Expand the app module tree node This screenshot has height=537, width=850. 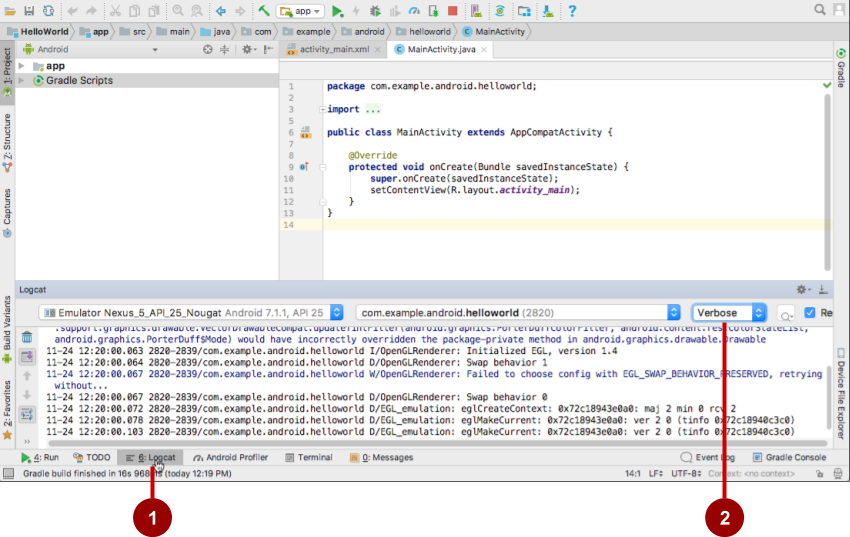[22, 66]
